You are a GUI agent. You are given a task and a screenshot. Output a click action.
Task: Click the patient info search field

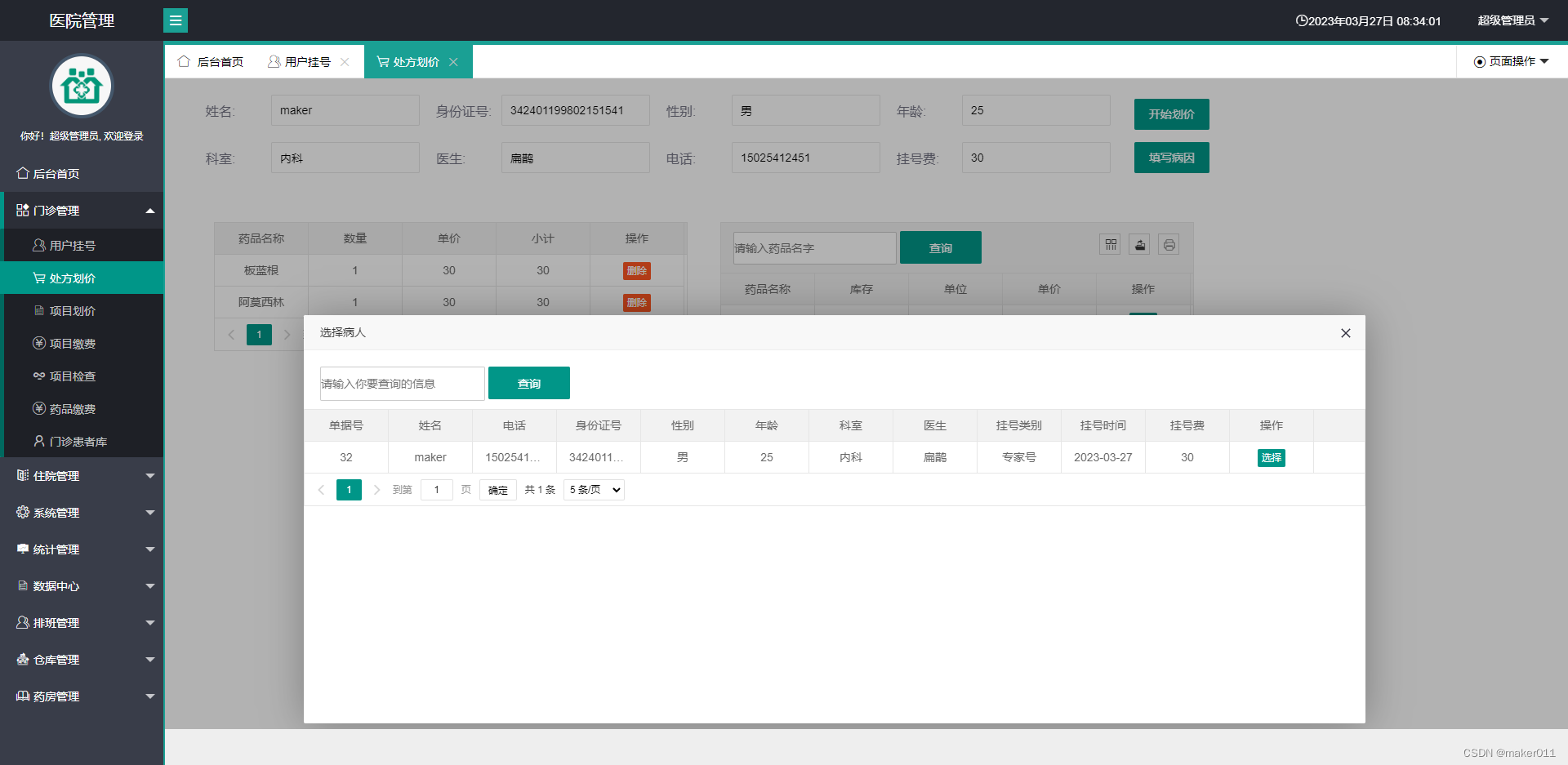click(403, 384)
